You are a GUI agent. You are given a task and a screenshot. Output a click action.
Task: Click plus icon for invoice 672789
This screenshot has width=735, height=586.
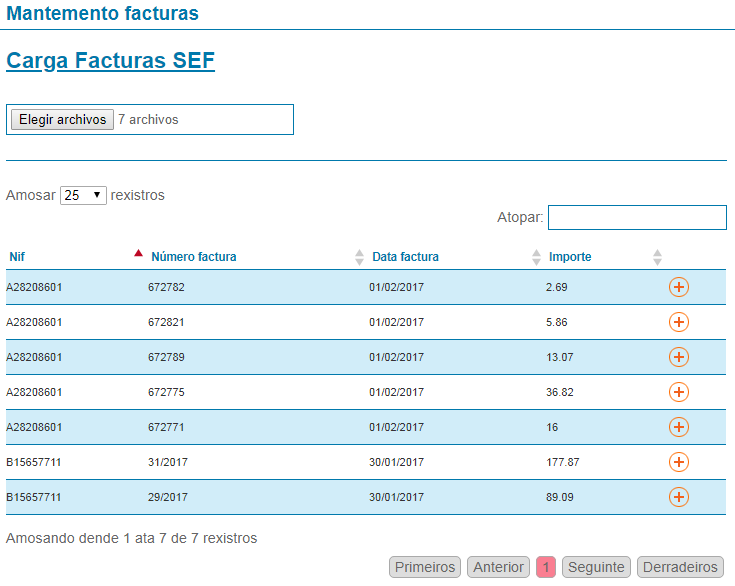coord(678,357)
